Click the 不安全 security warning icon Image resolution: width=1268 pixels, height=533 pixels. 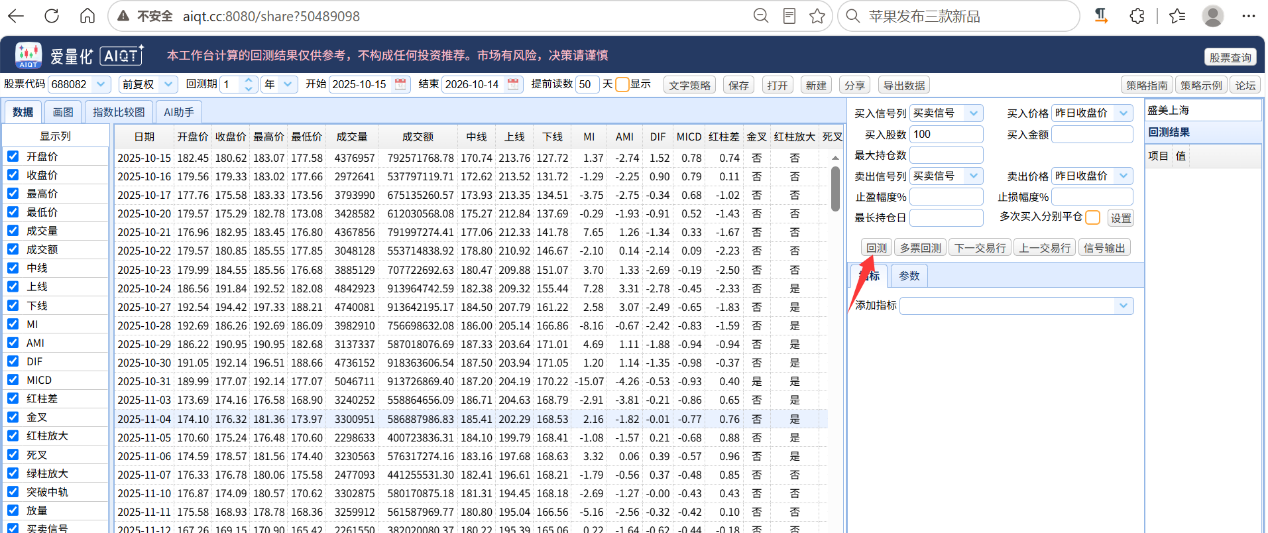(x=121, y=17)
